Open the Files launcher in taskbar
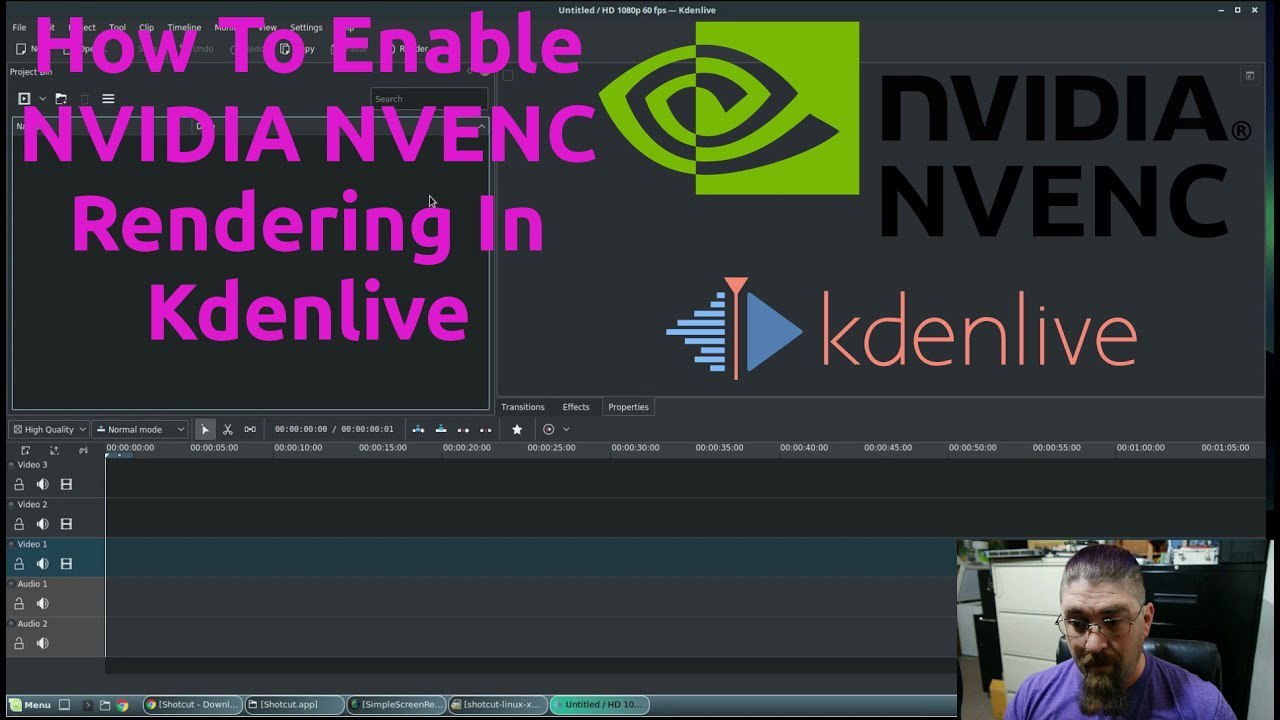The image size is (1280, 720). coord(105,704)
